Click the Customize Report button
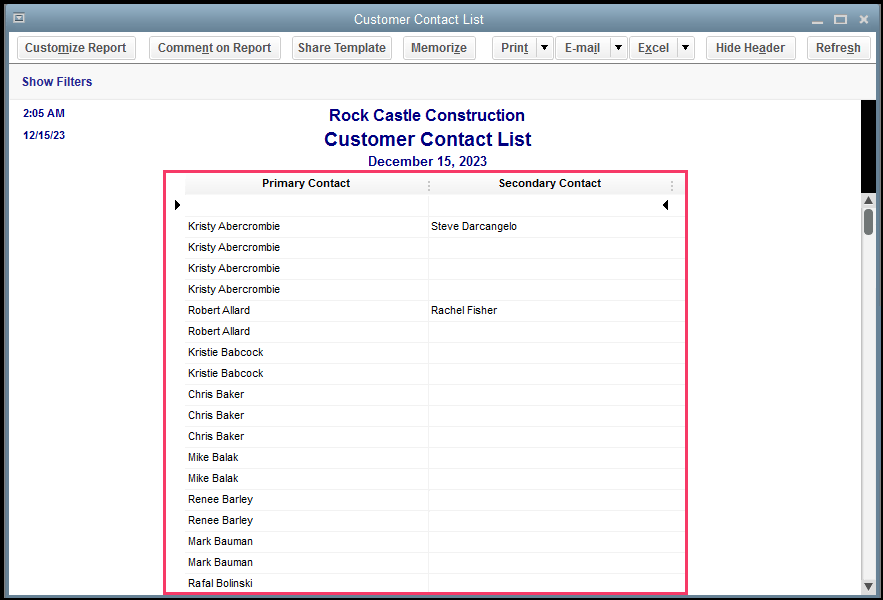 click(x=75, y=47)
